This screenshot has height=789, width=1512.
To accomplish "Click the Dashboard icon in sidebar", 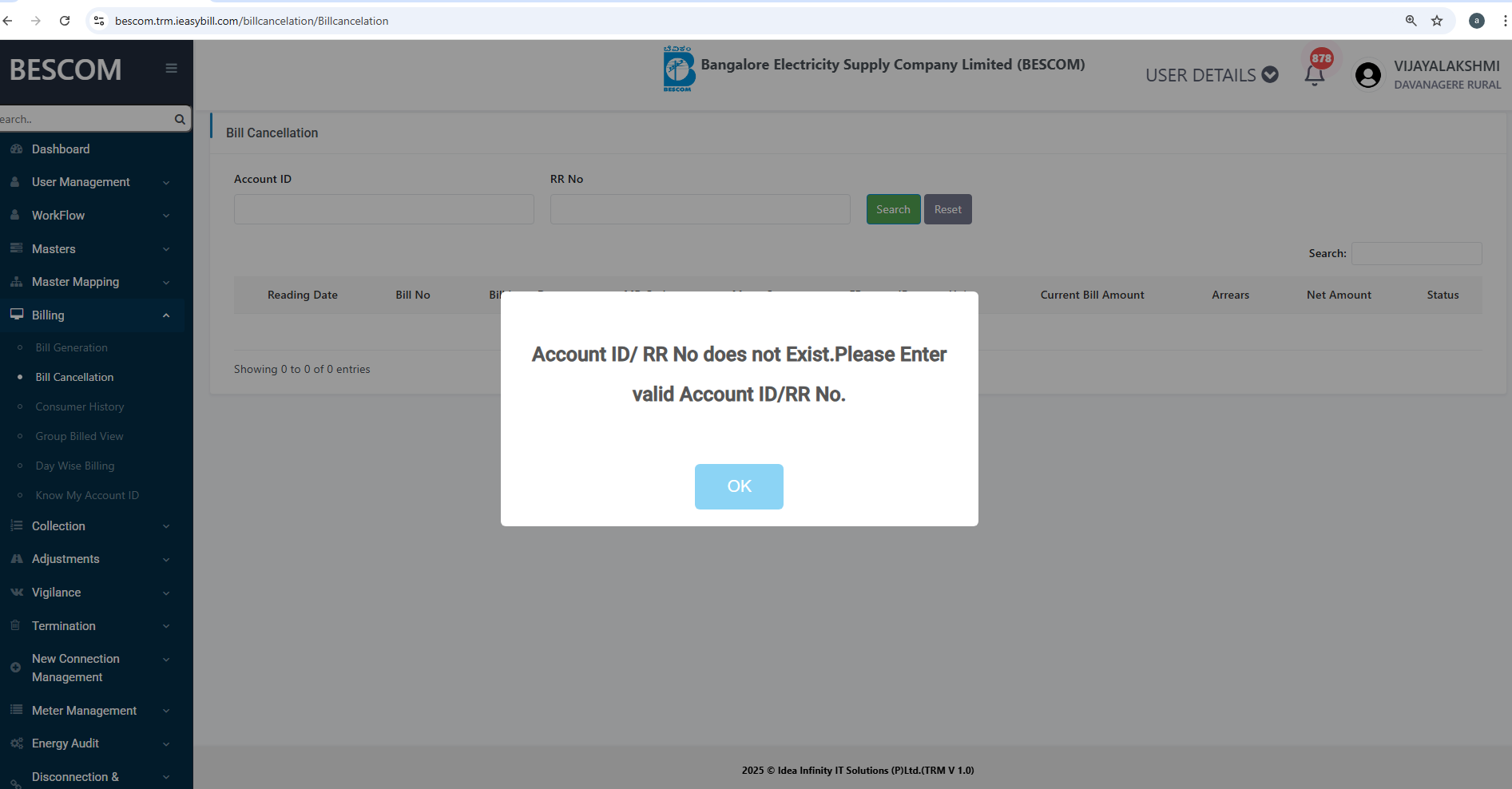I will pyautogui.click(x=16, y=149).
